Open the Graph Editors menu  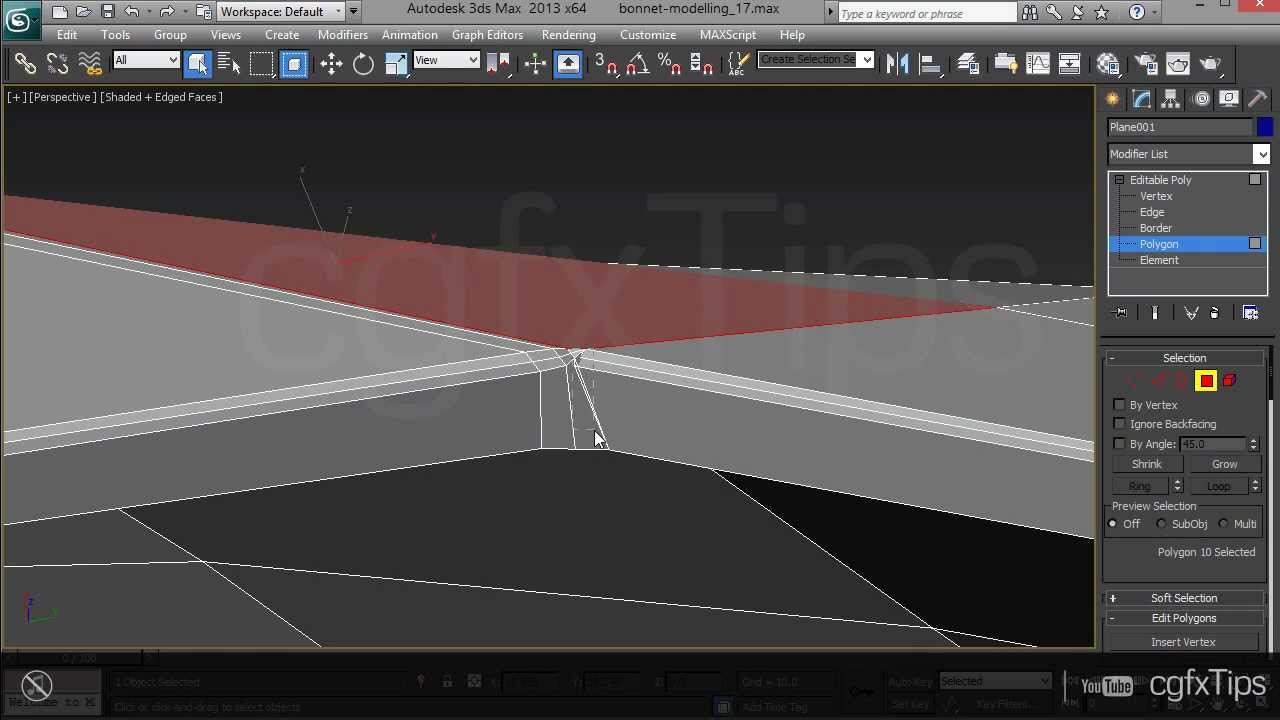coord(487,35)
